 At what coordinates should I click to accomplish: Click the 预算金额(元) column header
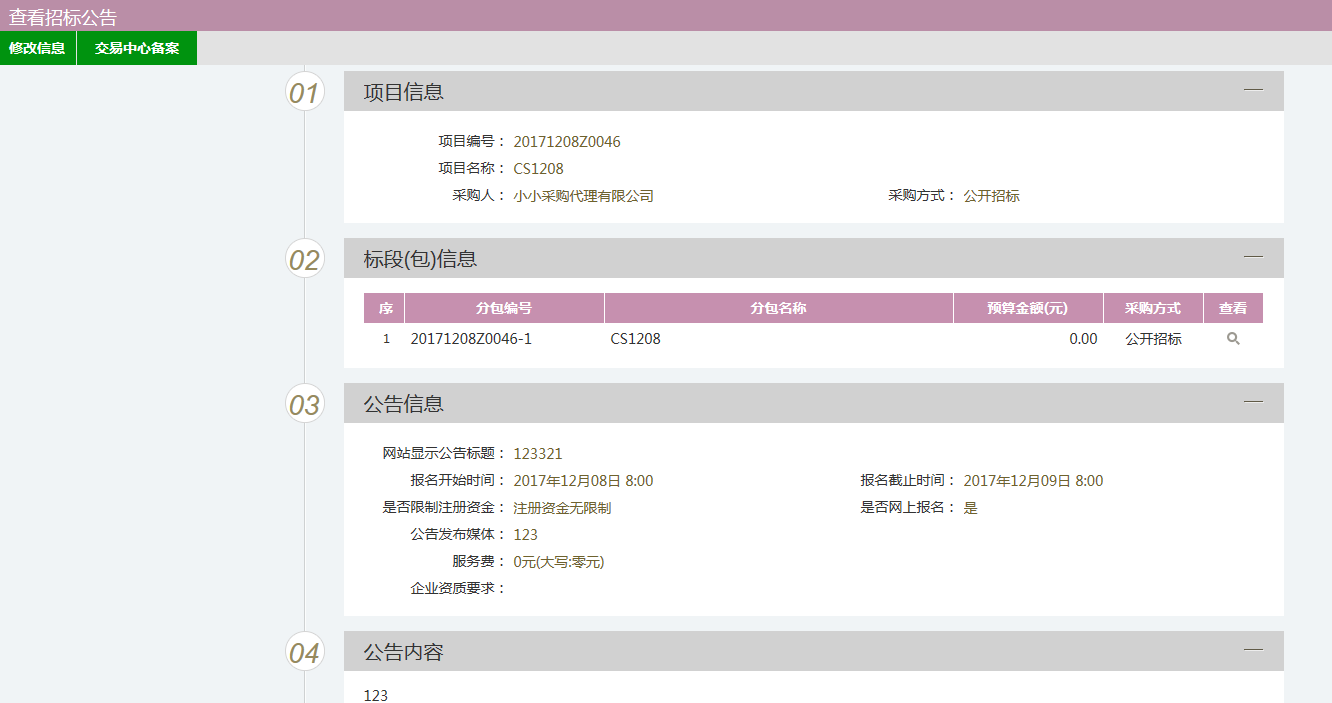(1027, 308)
